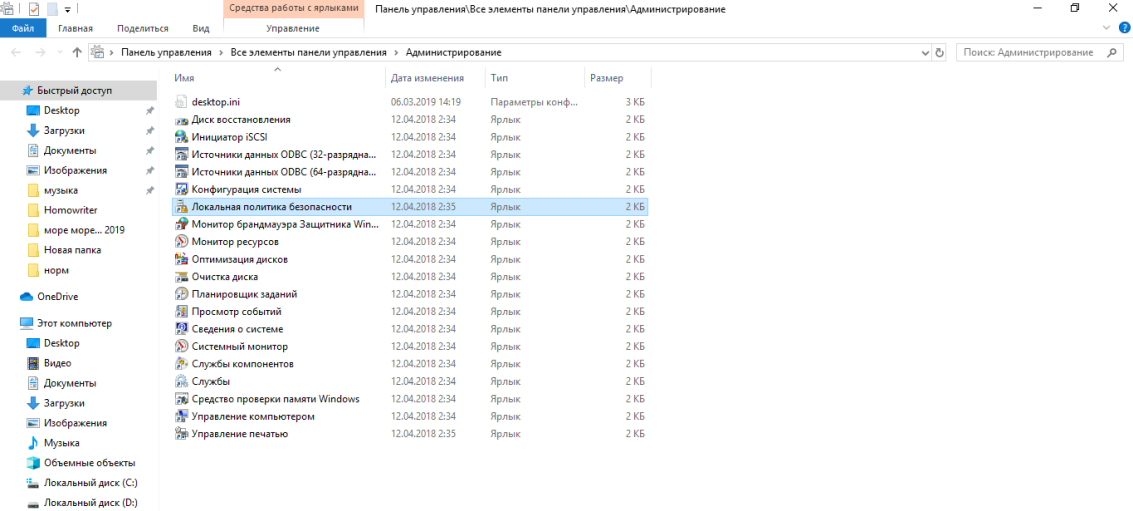Image resolution: width=1133 pixels, height=511 pixels.
Task: Click the Монитор ресурсов icon
Action: [x=181, y=241]
